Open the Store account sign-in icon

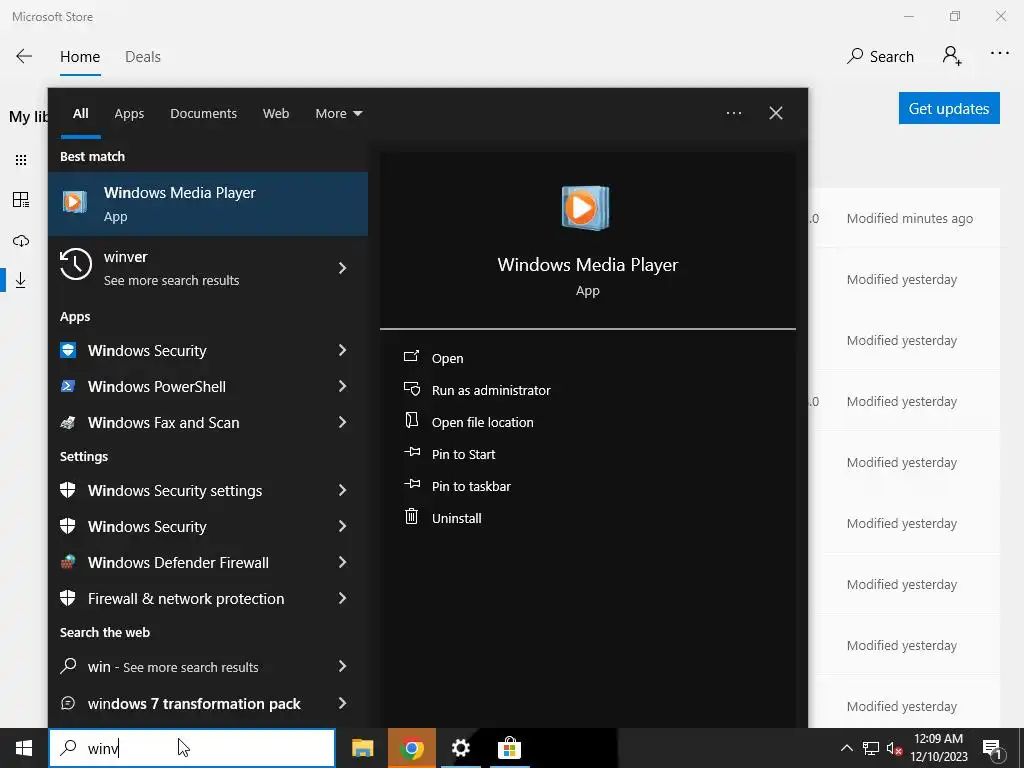tap(952, 56)
